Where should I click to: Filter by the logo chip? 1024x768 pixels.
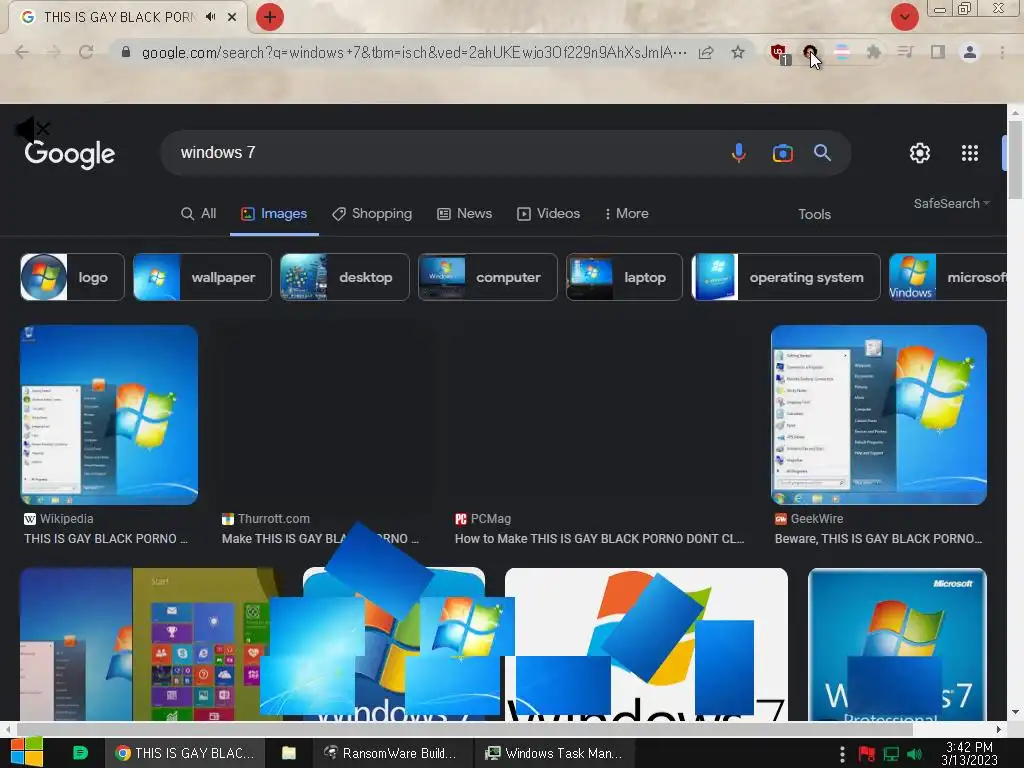pyautogui.click(x=72, y=277)
